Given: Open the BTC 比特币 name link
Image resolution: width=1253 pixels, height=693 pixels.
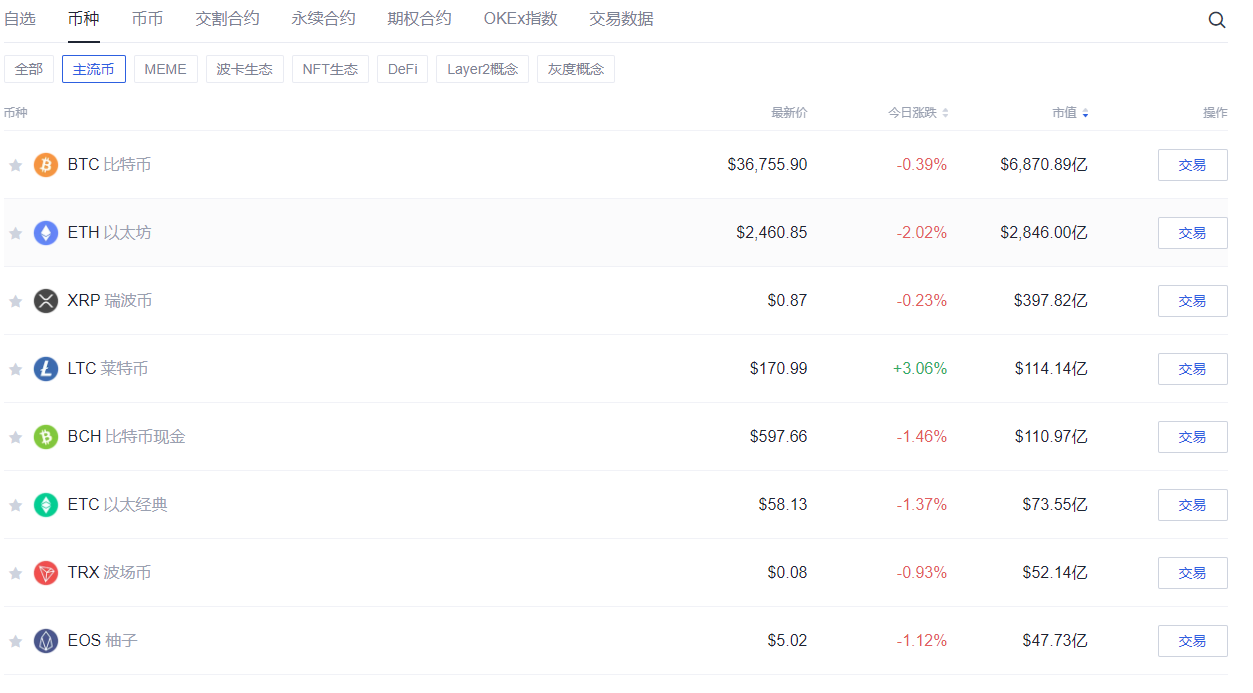Looking at the screenshot, I should [110, 165].
